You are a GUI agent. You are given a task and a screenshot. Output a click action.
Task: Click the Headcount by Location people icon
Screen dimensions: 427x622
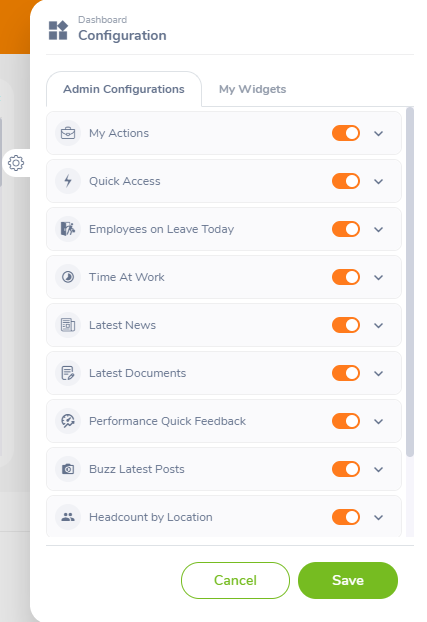(68, 517)
